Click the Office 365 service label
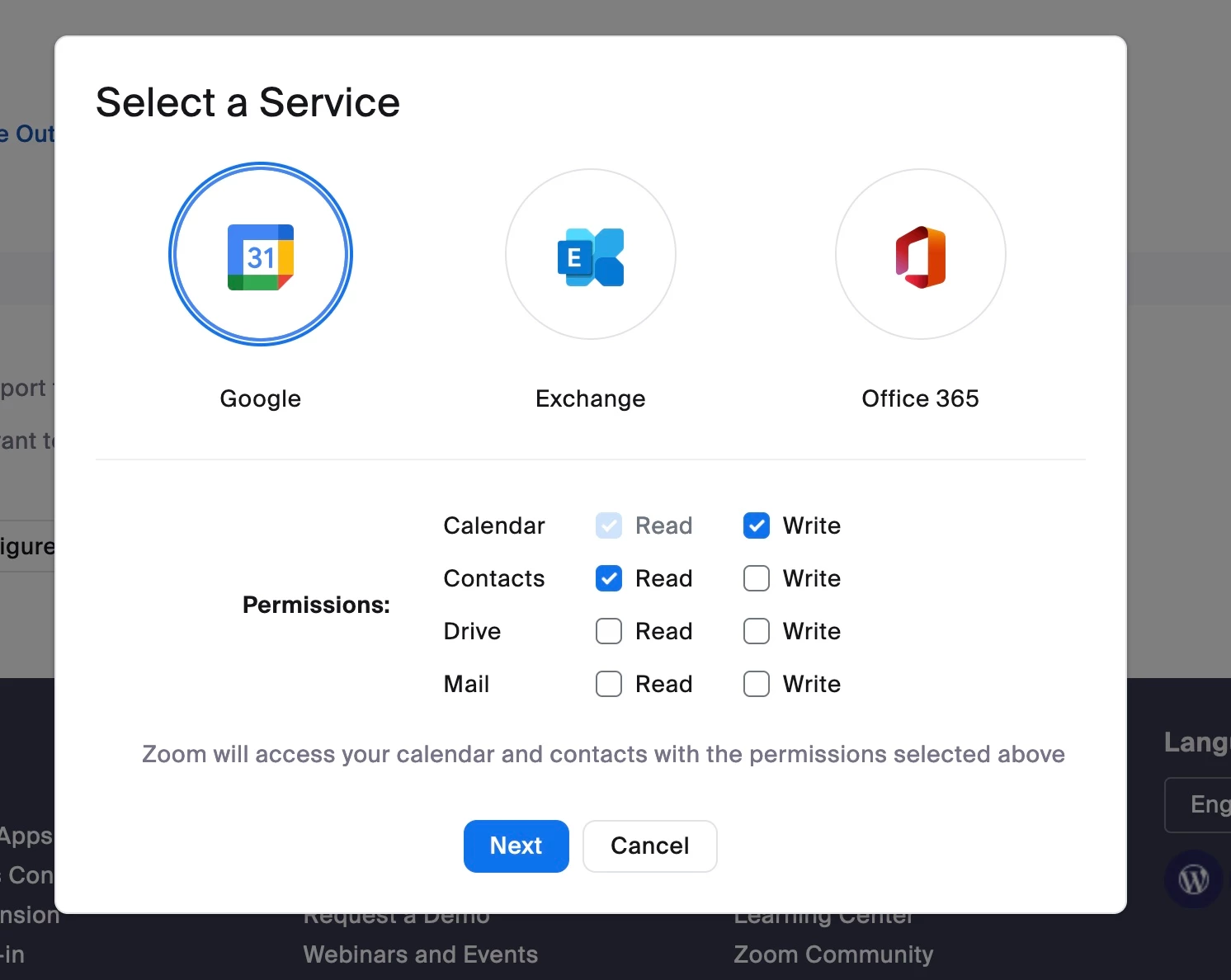Screen dimensions: 1231x980 click(921, 398)
